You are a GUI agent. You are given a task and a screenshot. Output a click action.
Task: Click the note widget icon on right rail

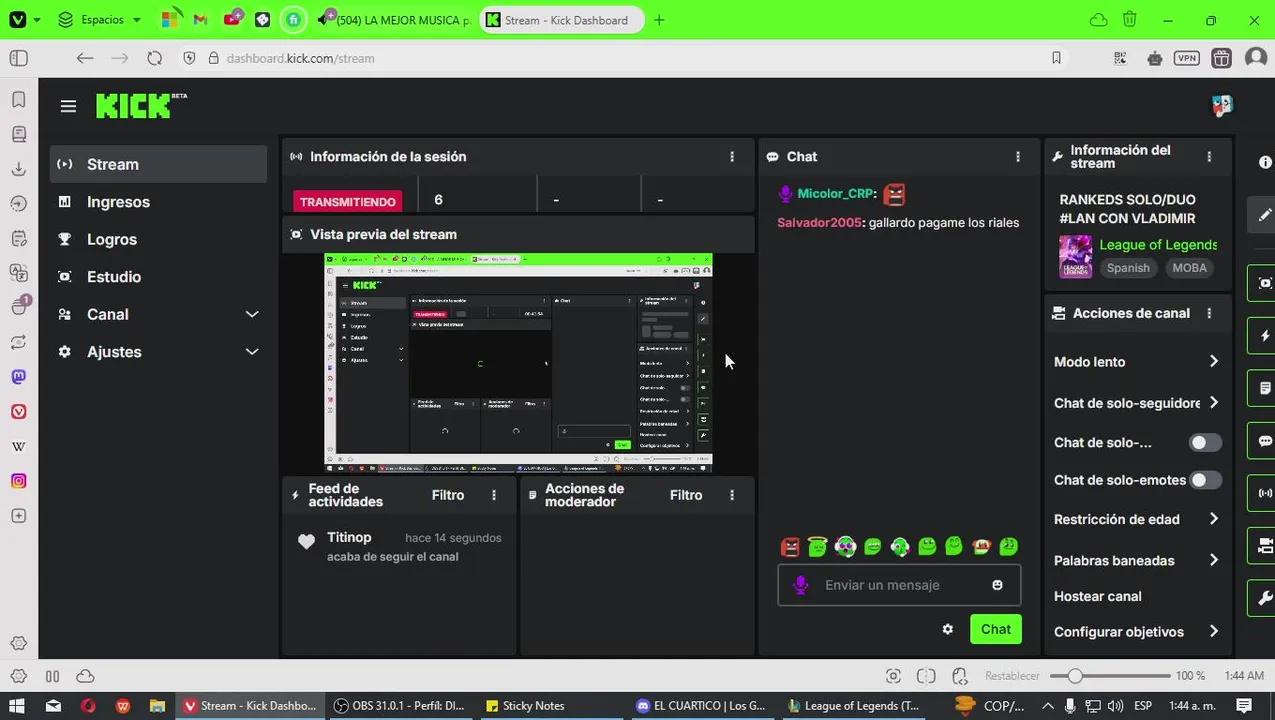[1264, 388]
